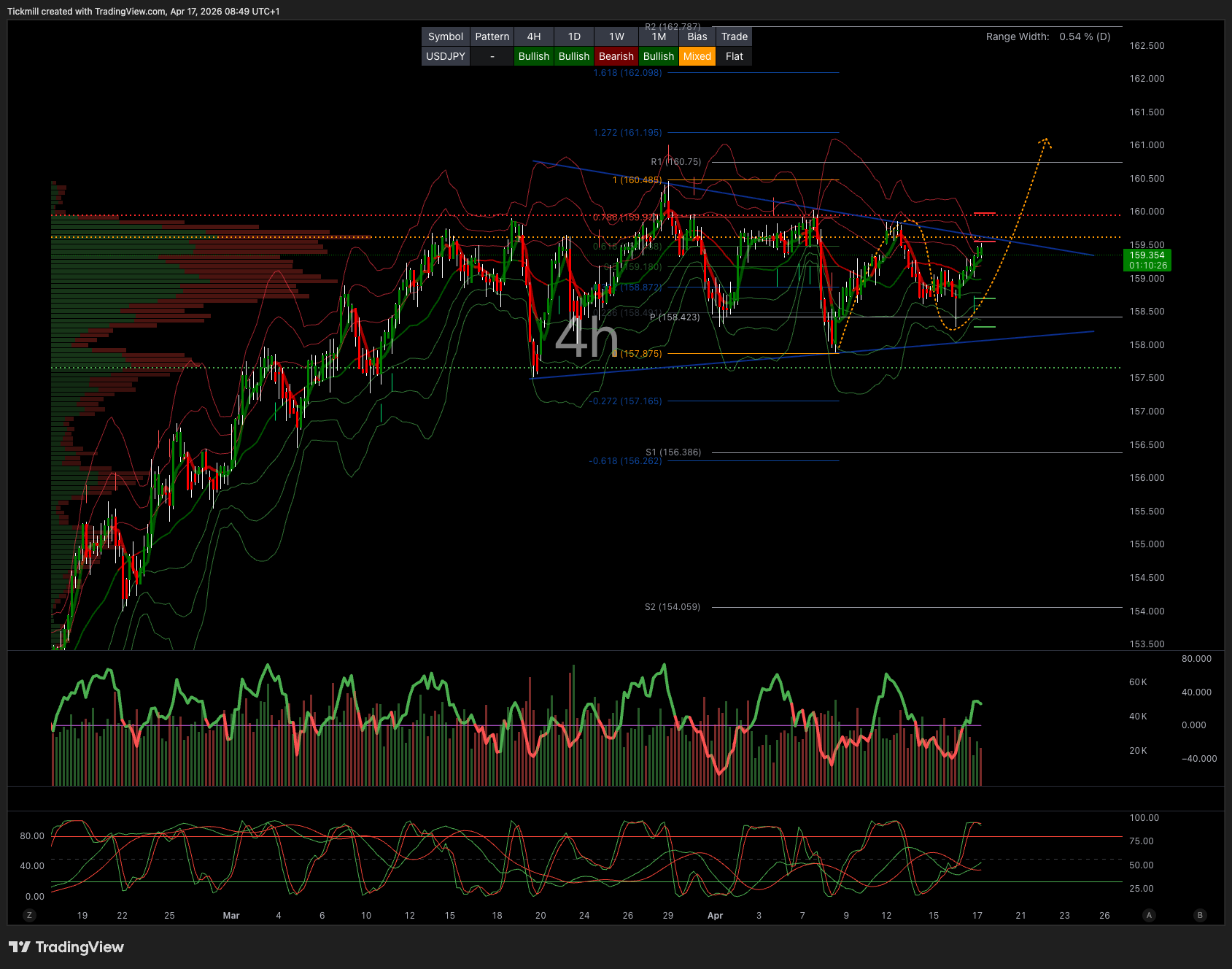Click the Symbol column header
The width and height of the screenshot is (1232, 969).
[445, 36]
